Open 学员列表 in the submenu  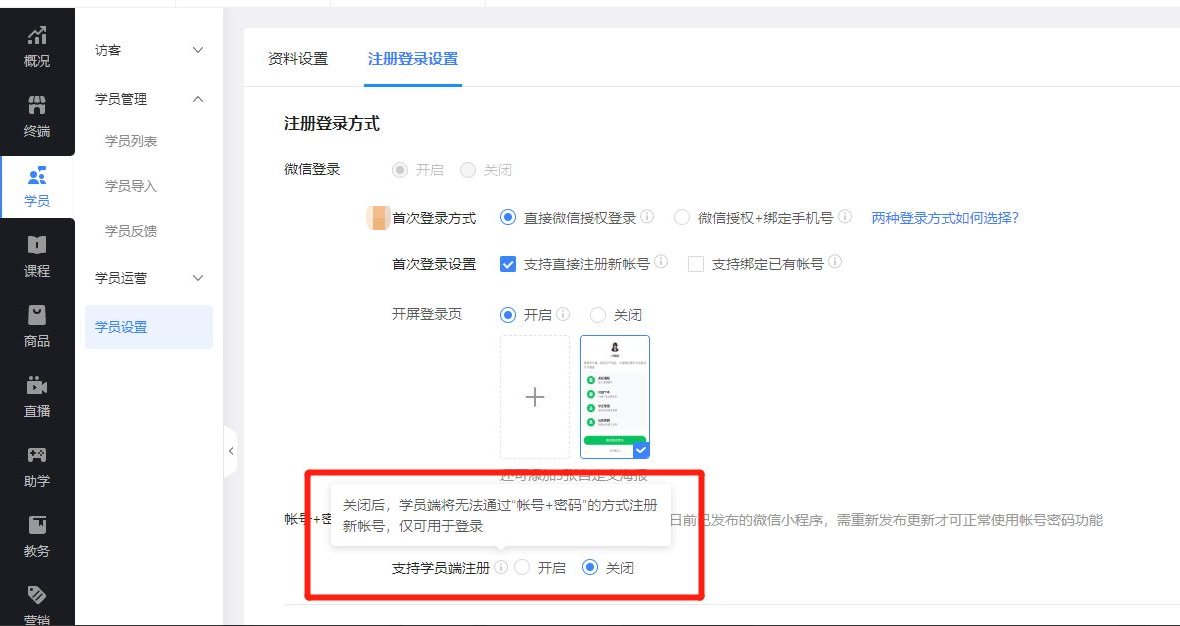click(x=131, y=141)
